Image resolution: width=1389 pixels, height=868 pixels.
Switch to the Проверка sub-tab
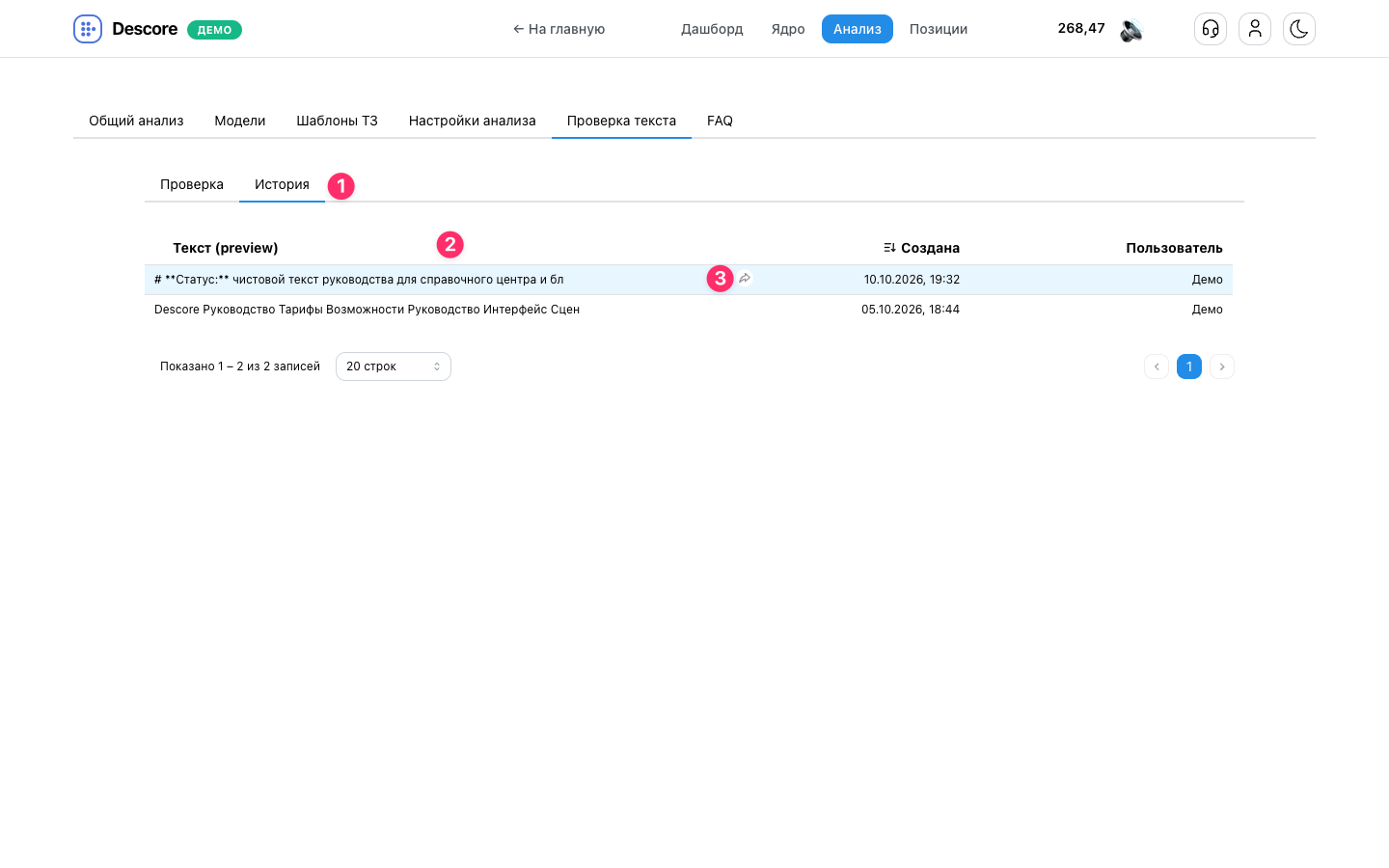(192, 184)
